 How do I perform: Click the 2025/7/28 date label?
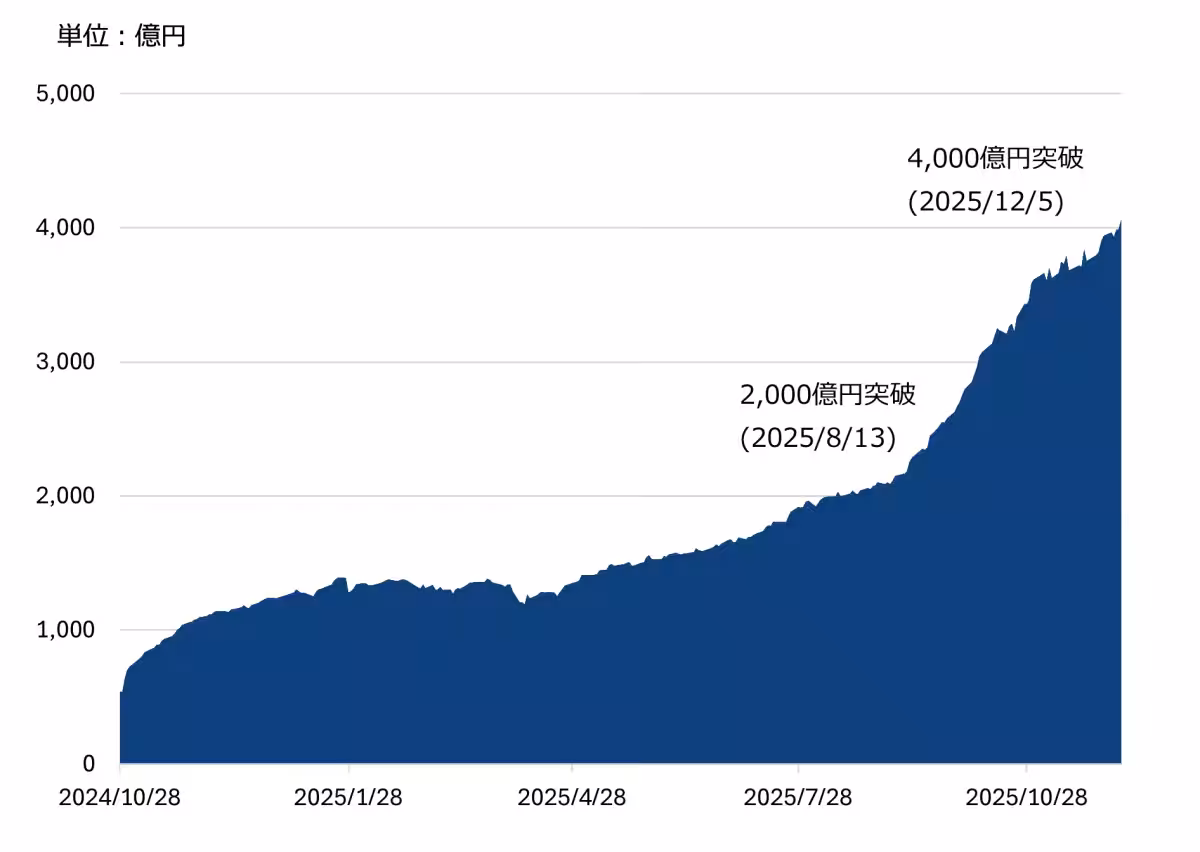pos(798,798)
